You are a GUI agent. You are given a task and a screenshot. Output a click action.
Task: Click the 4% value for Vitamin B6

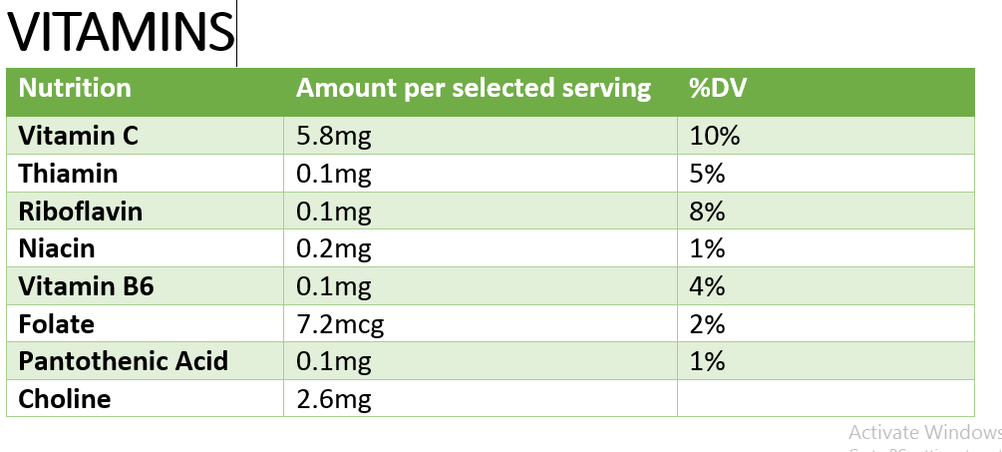pyautogui.click(x=707, y=287)
